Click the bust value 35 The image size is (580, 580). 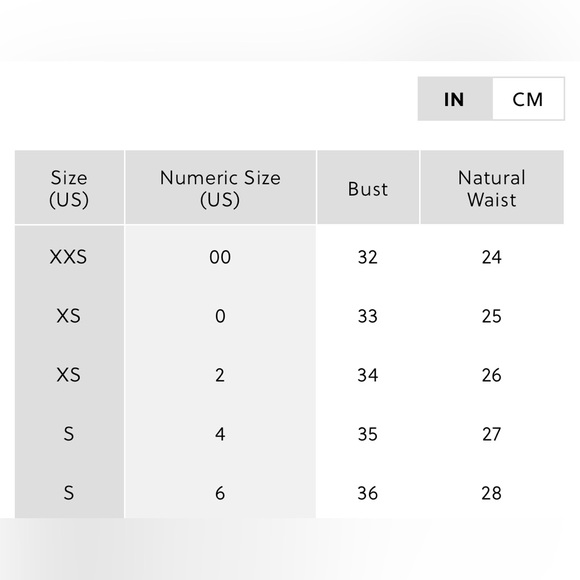(368, 434)
